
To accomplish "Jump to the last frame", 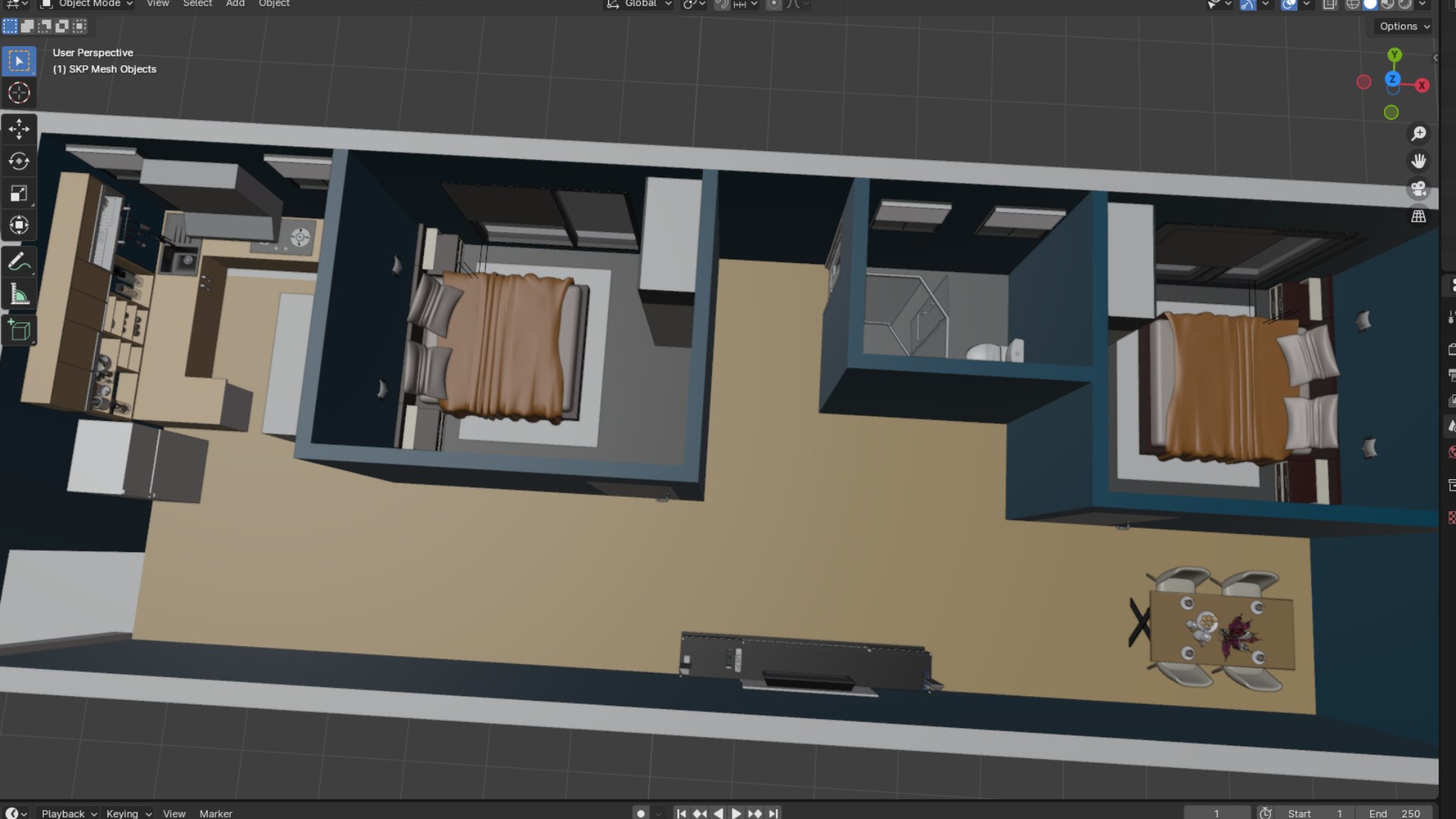I will [773, 813].
